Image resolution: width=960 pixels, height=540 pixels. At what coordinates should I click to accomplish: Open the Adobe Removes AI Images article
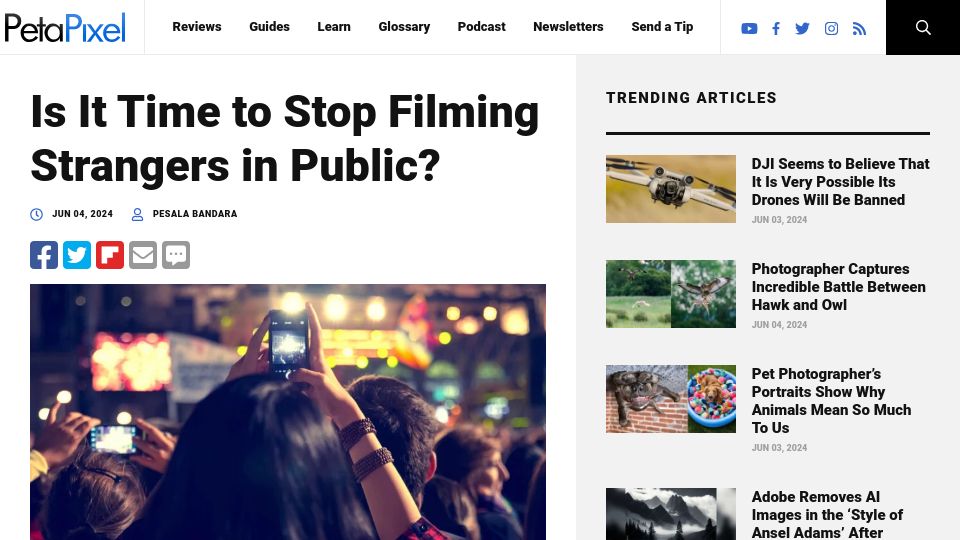(827, 514)
